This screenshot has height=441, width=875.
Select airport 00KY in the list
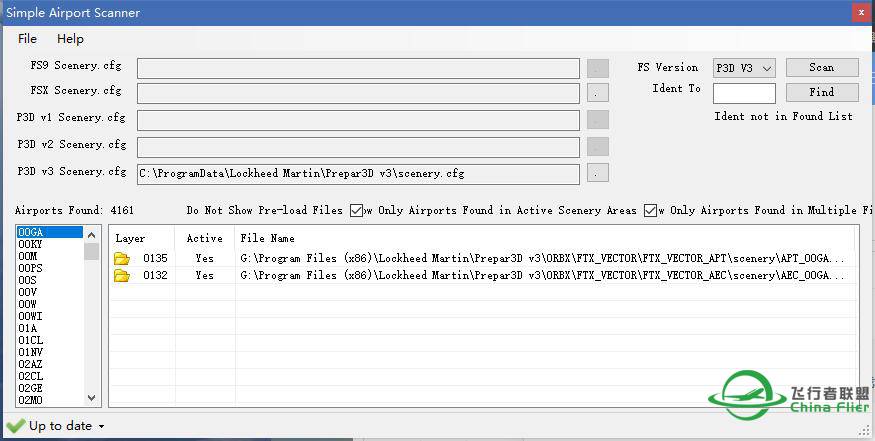pos(50,245)
